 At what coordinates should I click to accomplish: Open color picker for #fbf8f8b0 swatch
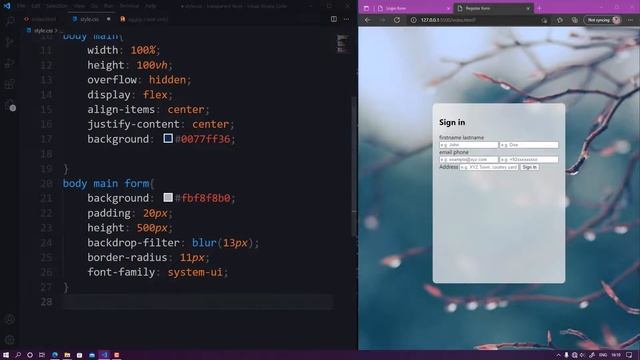[x=168, y=198]
